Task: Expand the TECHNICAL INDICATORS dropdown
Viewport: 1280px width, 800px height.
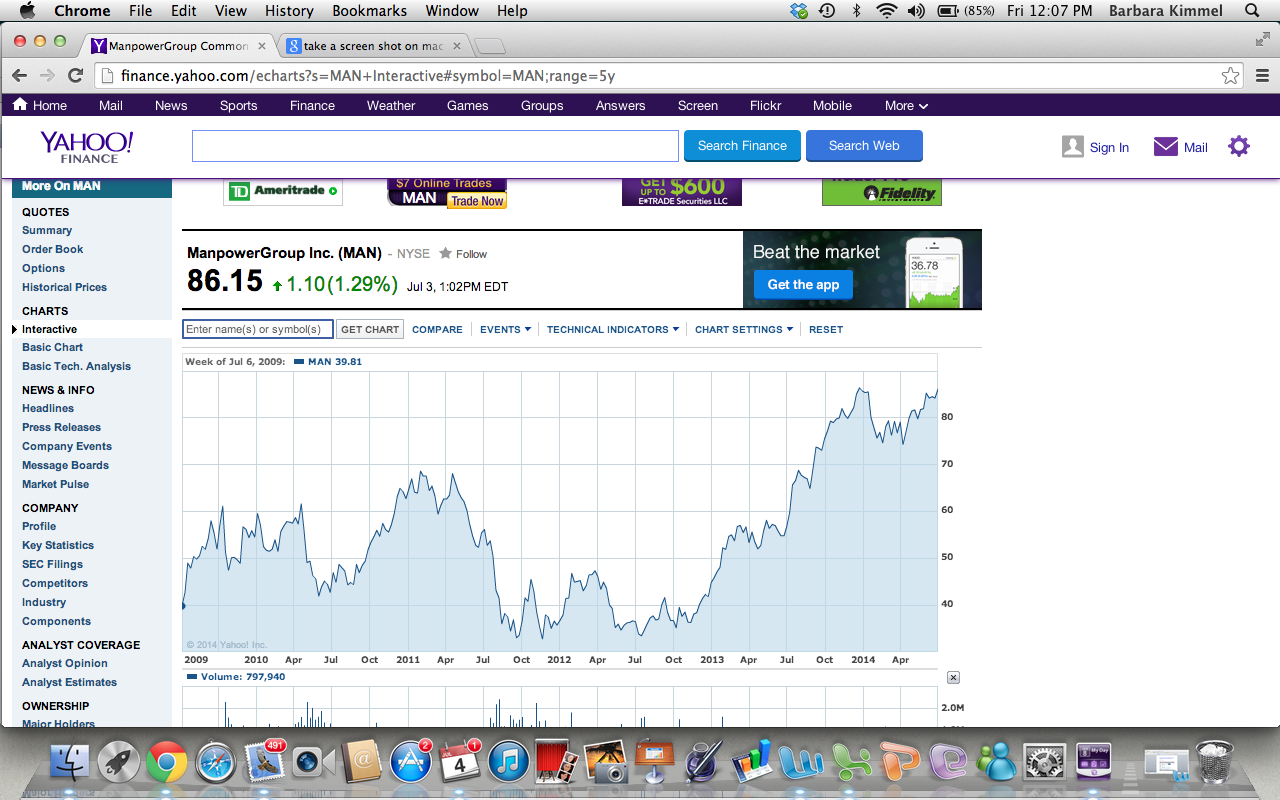Action: 613,329
